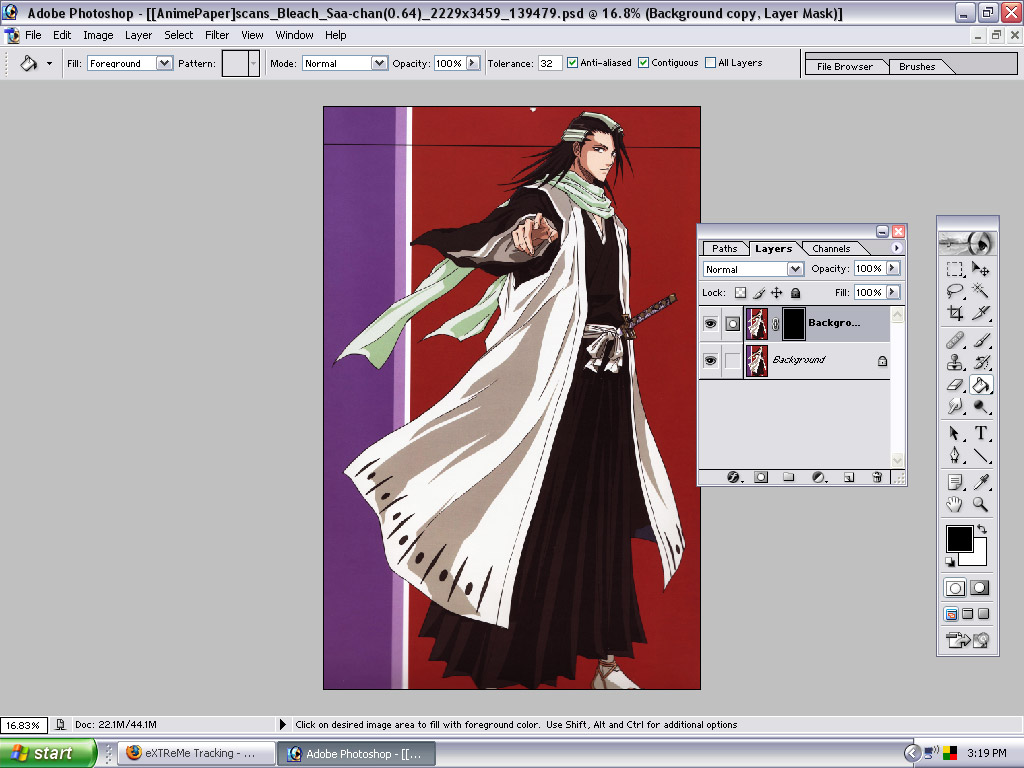Select the Rectangular Marquee tool

(x=955, y=269)
